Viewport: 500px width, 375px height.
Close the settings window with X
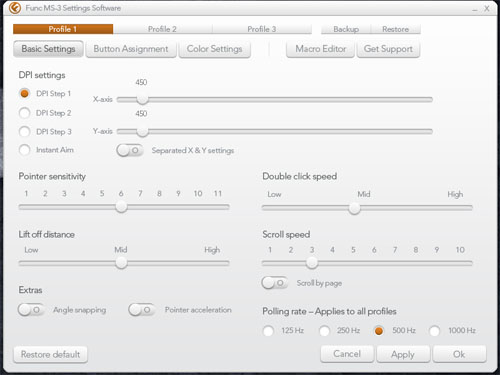(487, 8)
